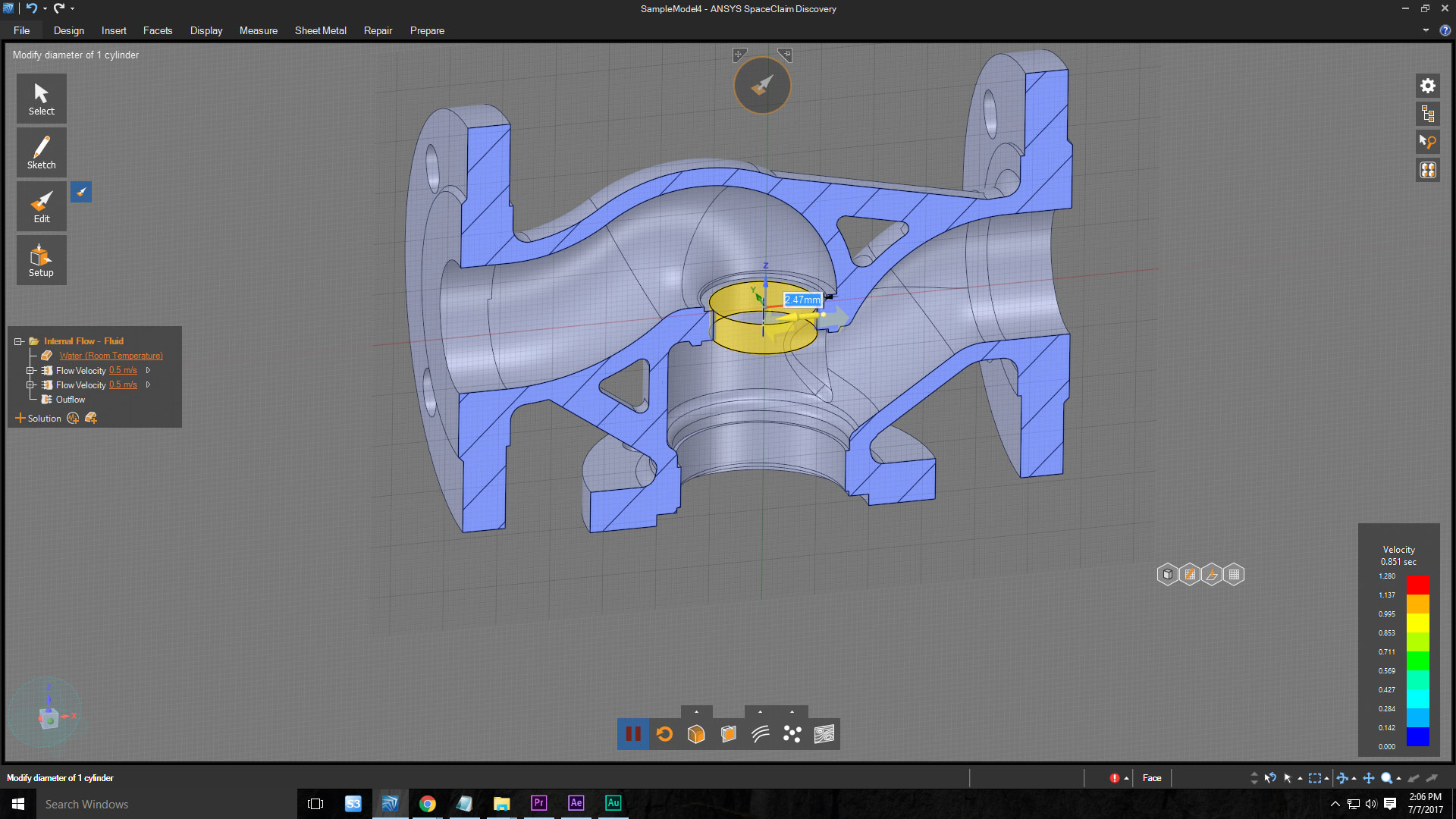Activate the Select tool

point(42,99)
